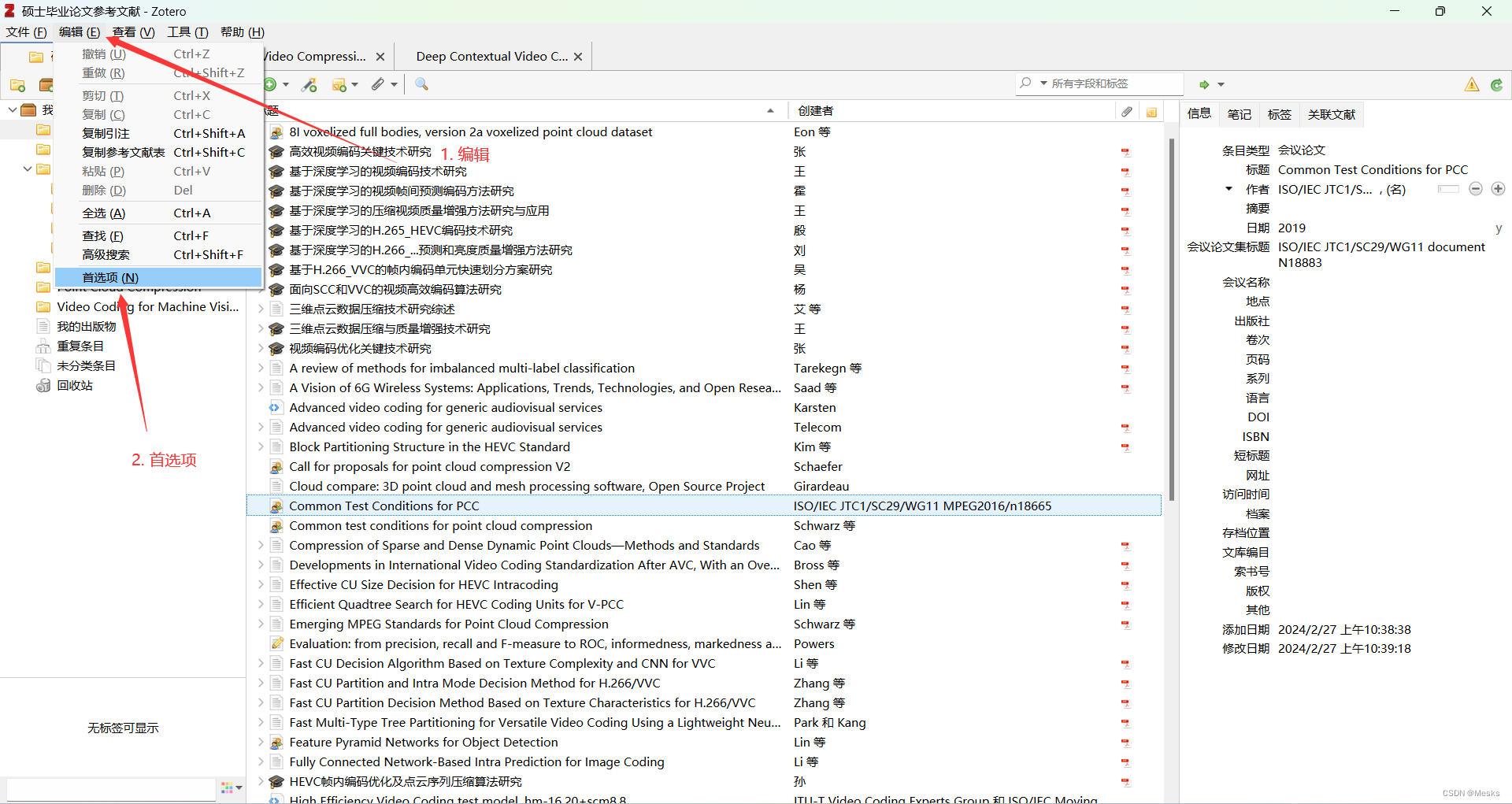Open the 查看 (V) menu

[x=134, y=32]
